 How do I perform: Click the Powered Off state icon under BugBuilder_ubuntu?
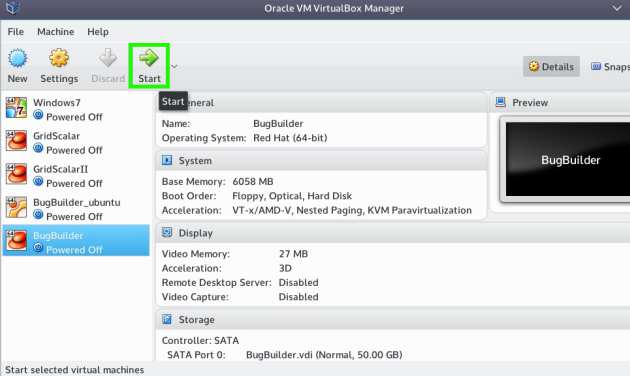(38, 215)
